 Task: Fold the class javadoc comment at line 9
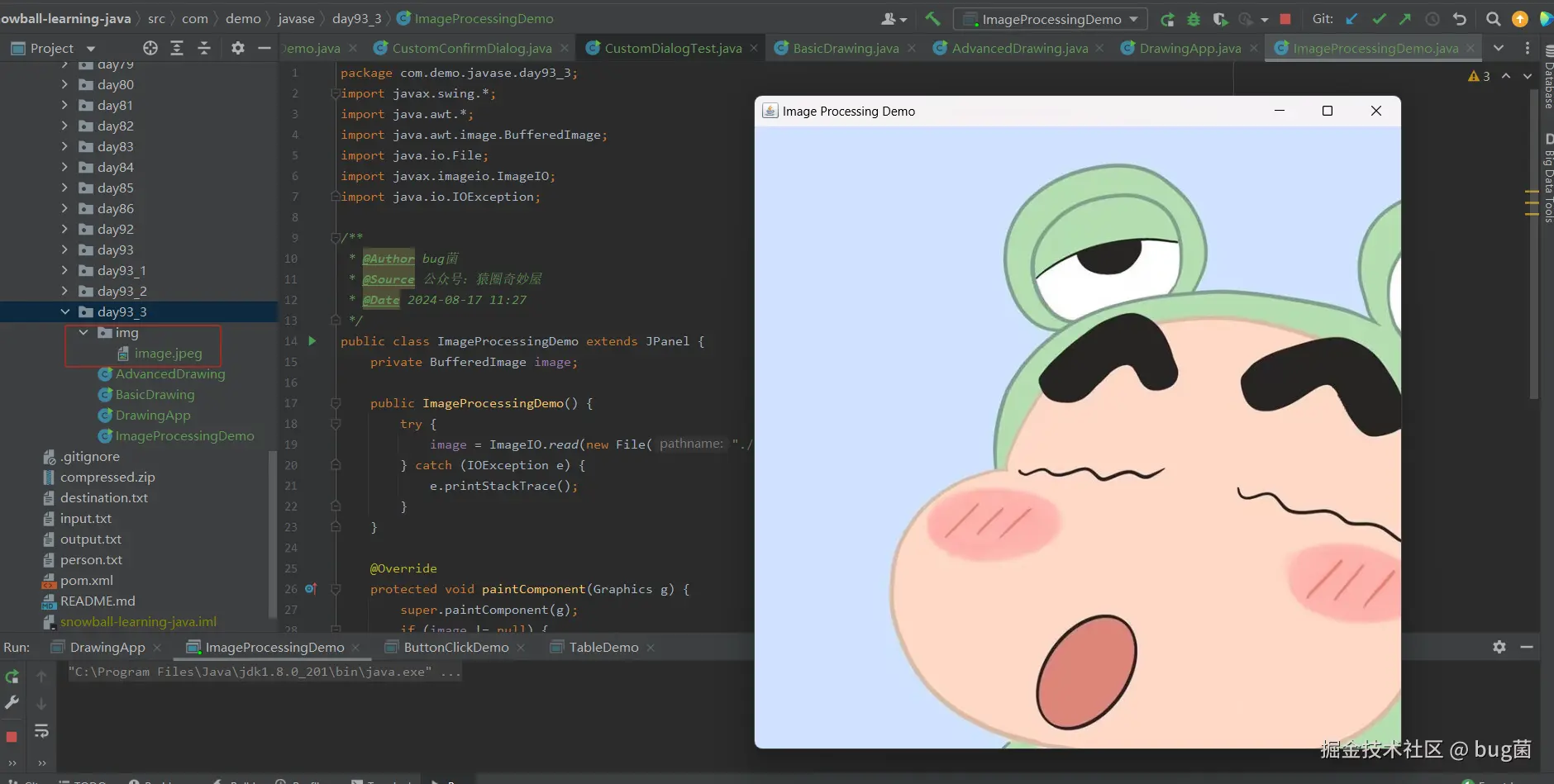click(x=336, y=238)
